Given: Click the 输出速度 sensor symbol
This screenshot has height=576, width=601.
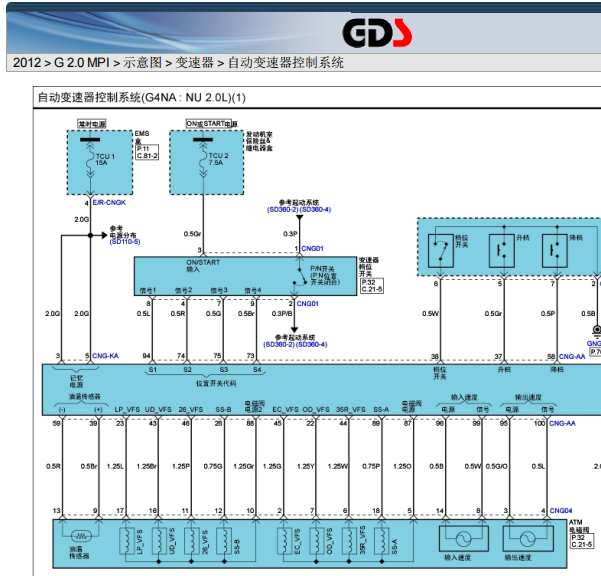Looking at the screenshot, I should (528, 538).
